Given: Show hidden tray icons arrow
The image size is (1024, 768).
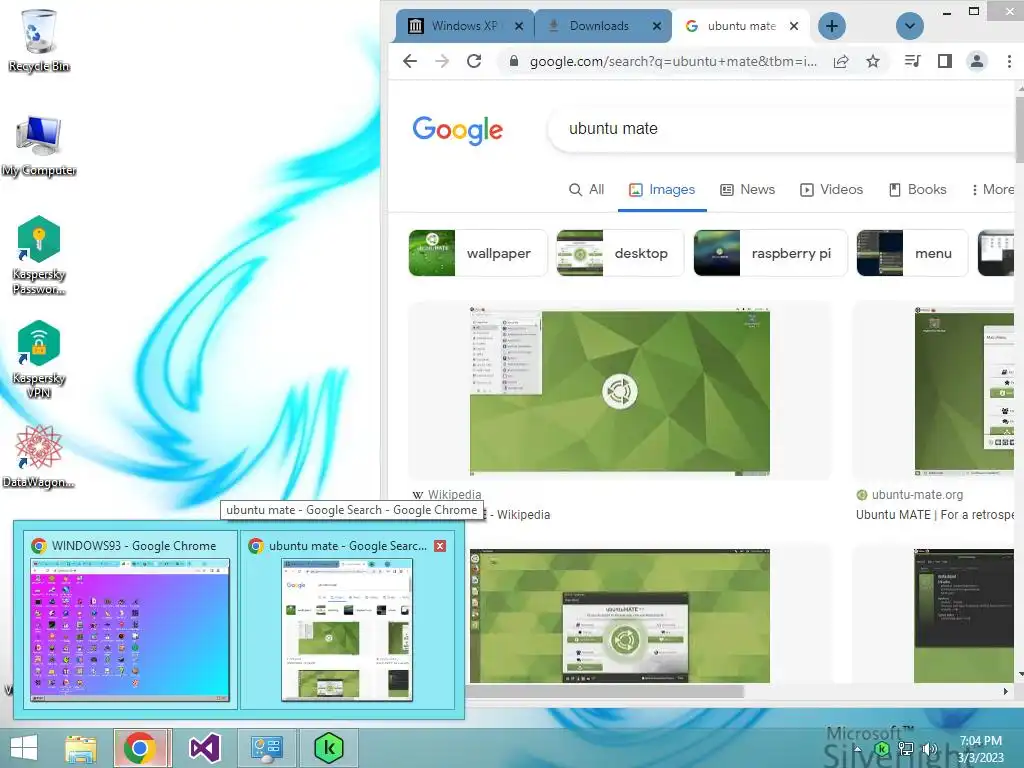Looking at the screenshot, I should [857, 749].
